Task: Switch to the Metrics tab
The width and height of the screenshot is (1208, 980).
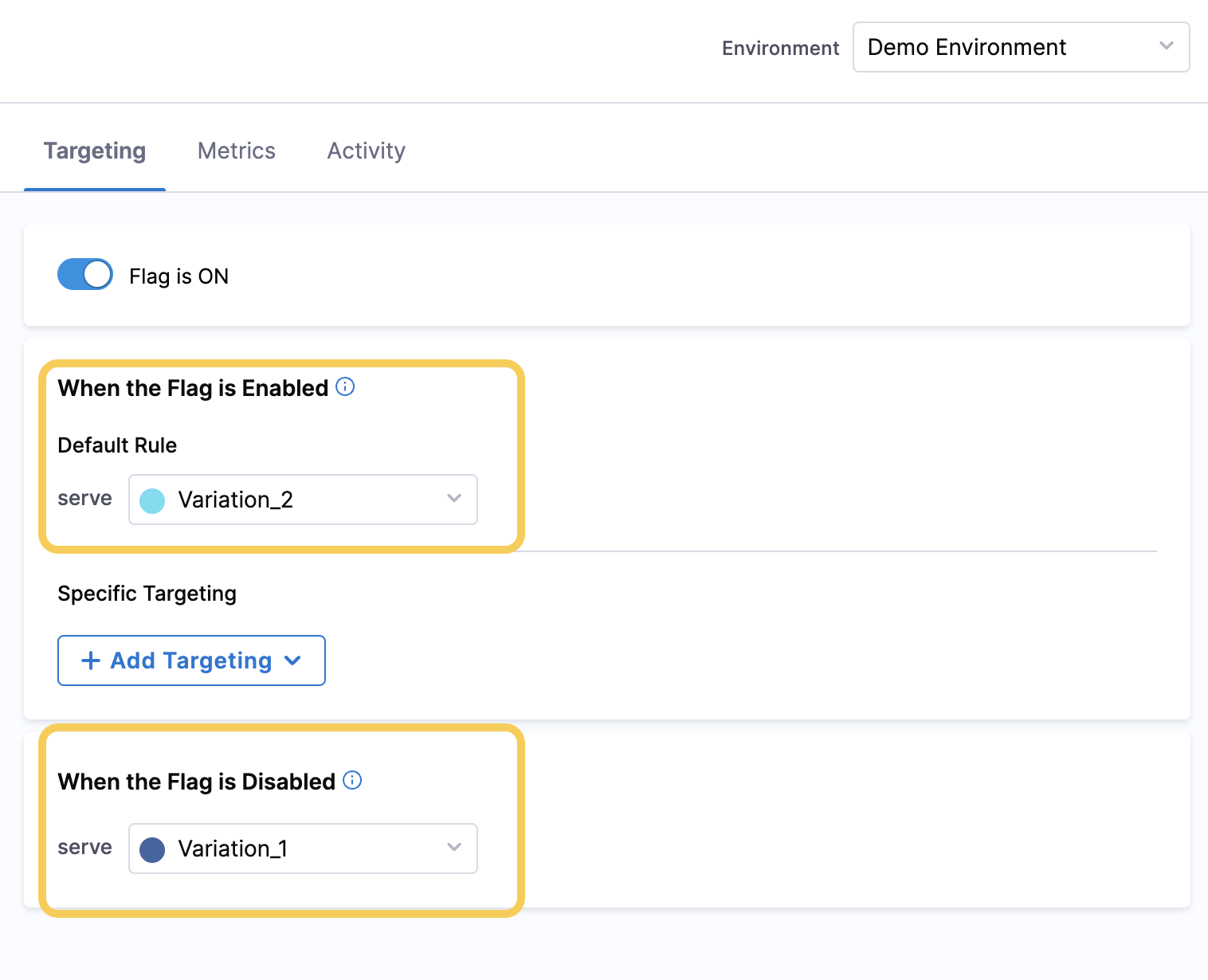Action: click(236, 151)
